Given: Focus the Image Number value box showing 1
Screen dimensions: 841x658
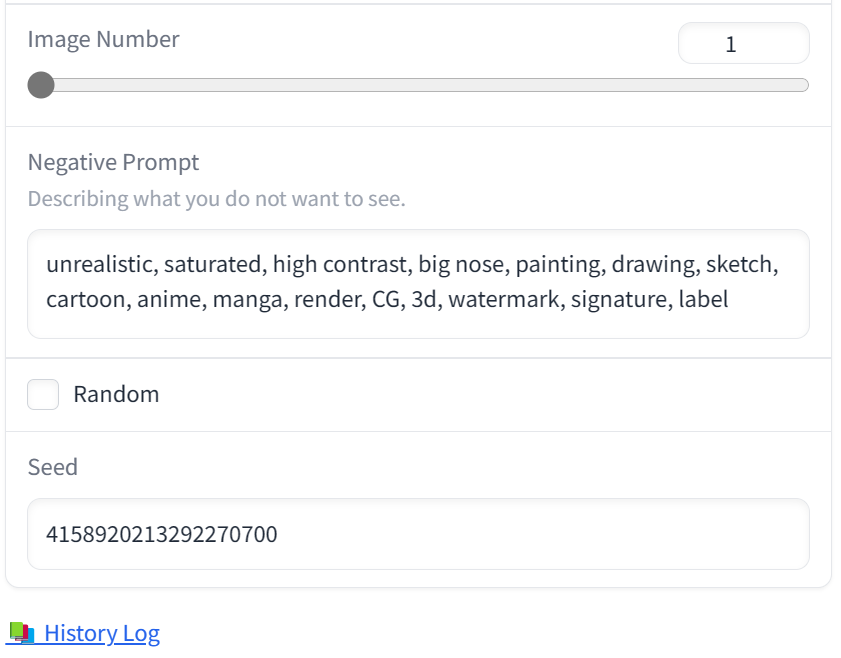Looking at the screenshot, I should (743, 43).
